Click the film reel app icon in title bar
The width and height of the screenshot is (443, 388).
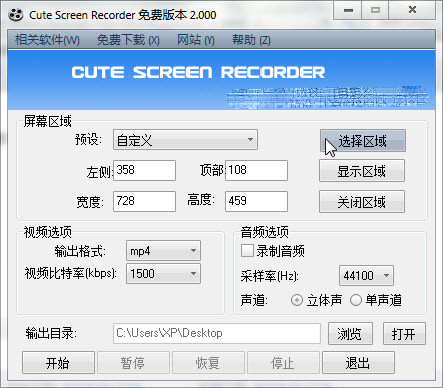coord(16,15)
